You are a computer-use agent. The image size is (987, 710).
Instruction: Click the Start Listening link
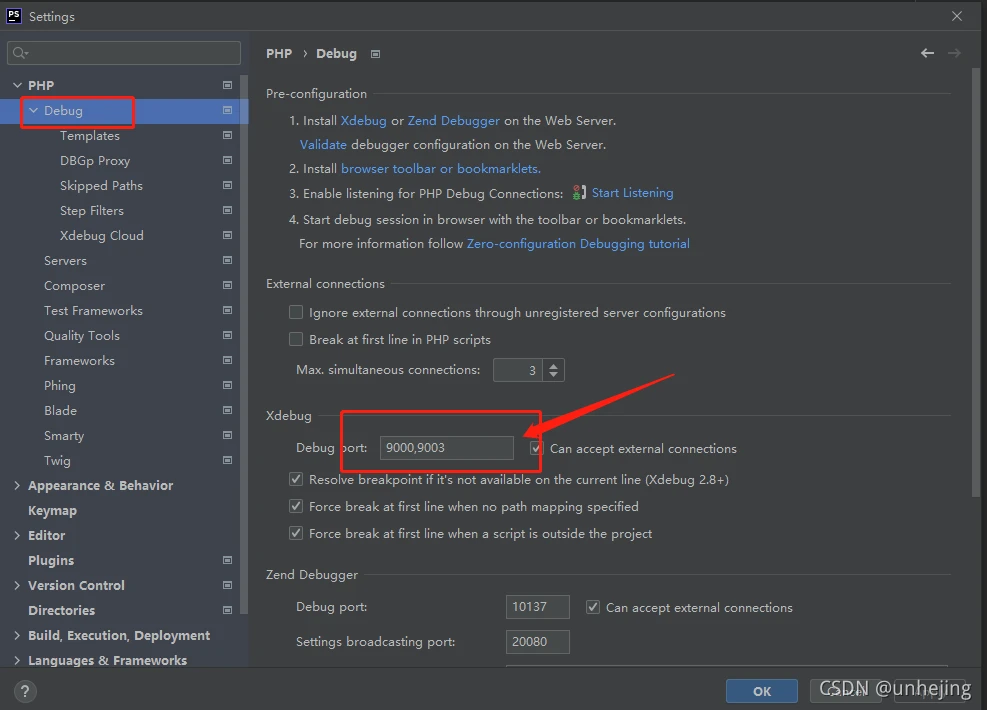click(632, 193)
